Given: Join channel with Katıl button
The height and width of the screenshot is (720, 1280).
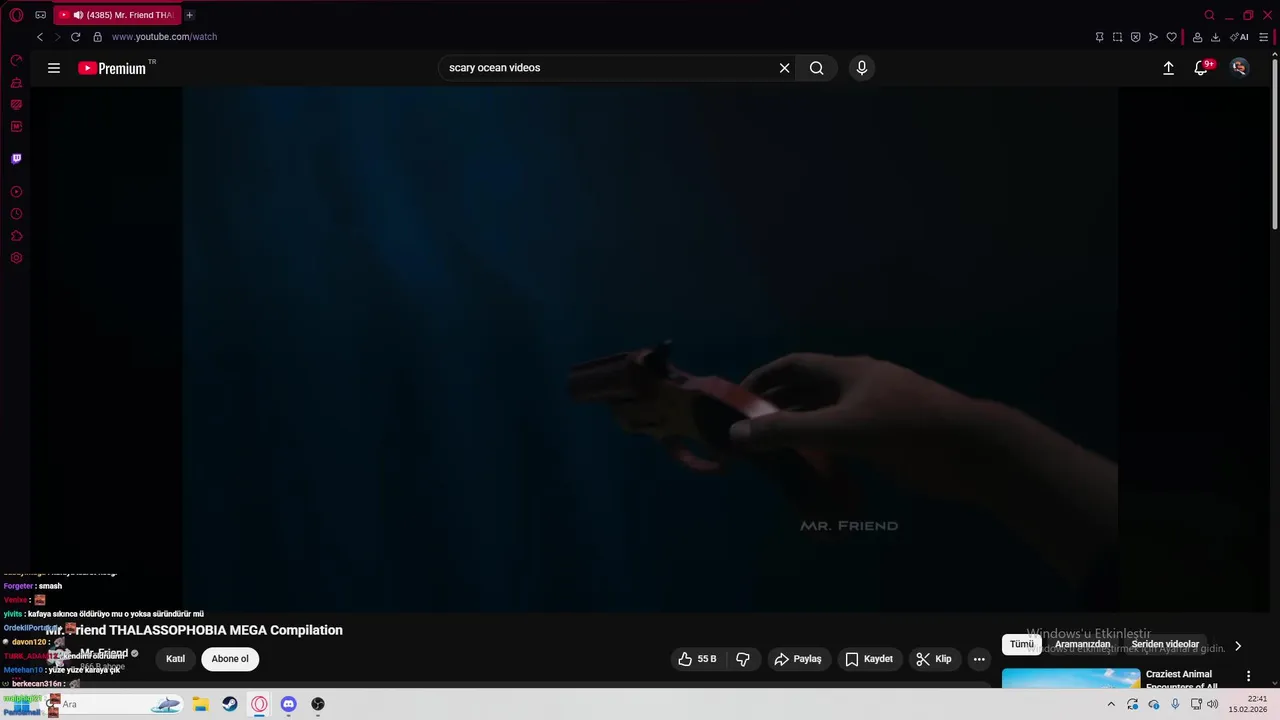Looking at the screenshot, I should pos(175,659).
